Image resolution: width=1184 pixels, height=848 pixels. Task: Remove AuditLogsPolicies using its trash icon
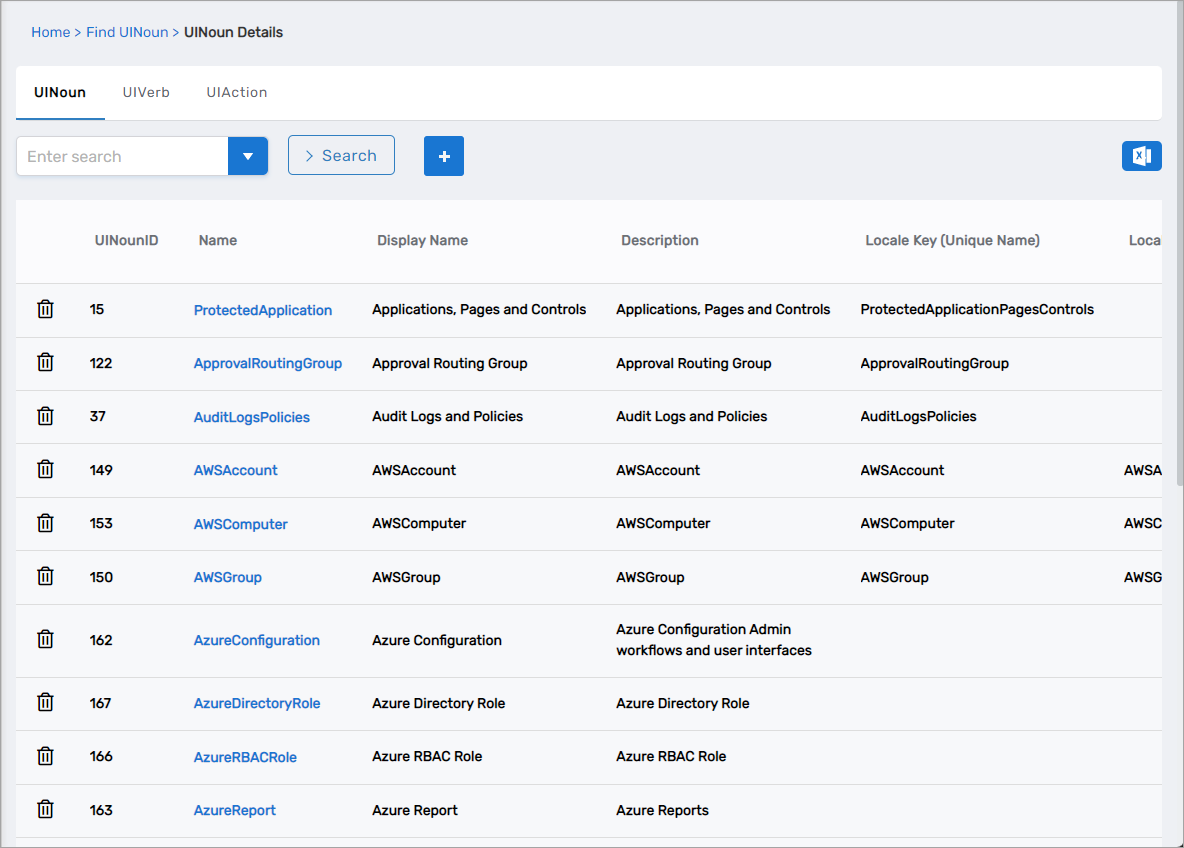(45, 416)
